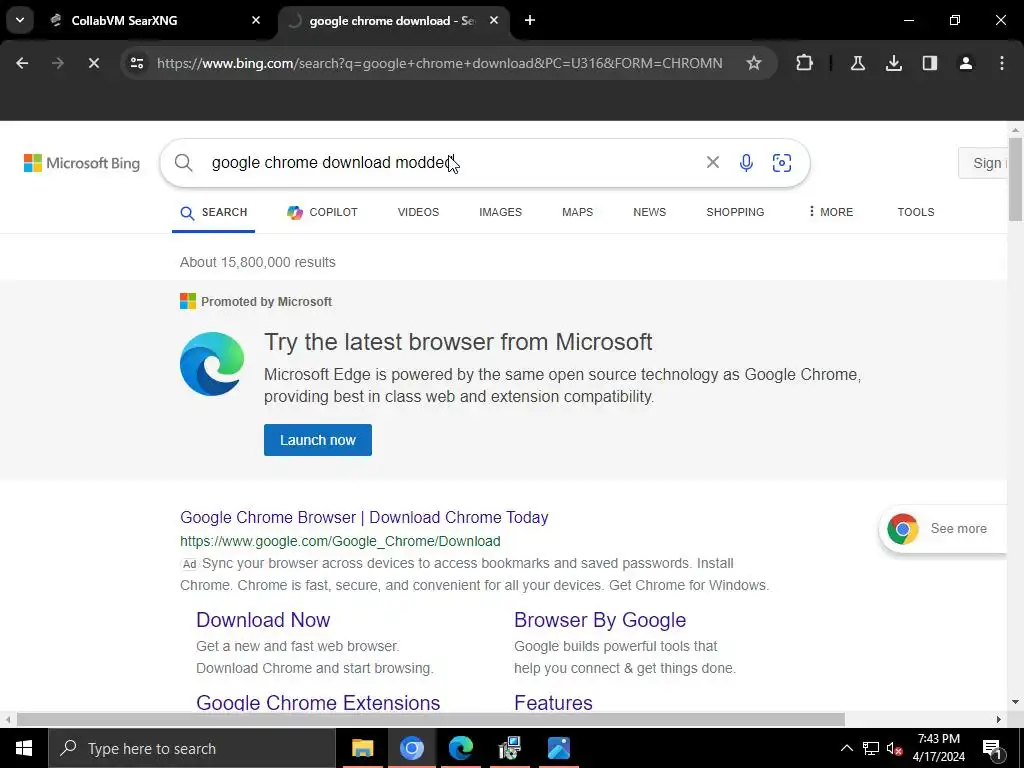Toggle the Chrome side panel
The height and width of the screenshot is (768, 1024).
(x=930, y=63)
